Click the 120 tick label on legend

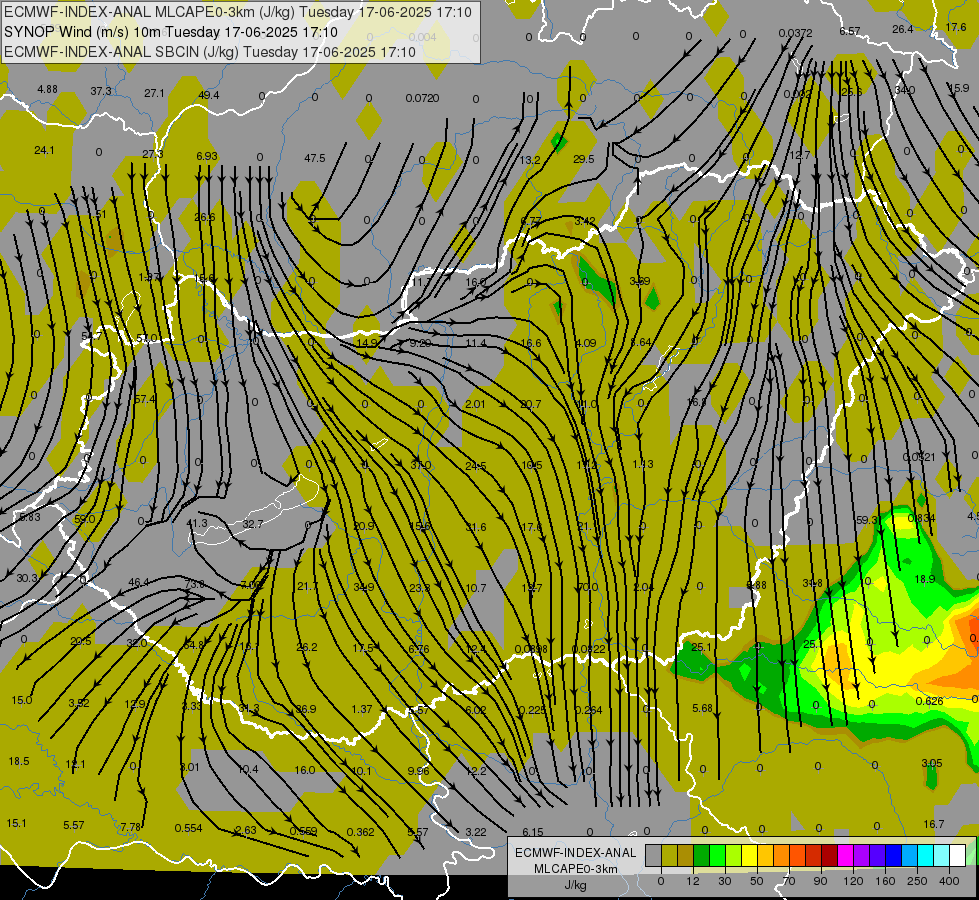(x=854, y=881)
